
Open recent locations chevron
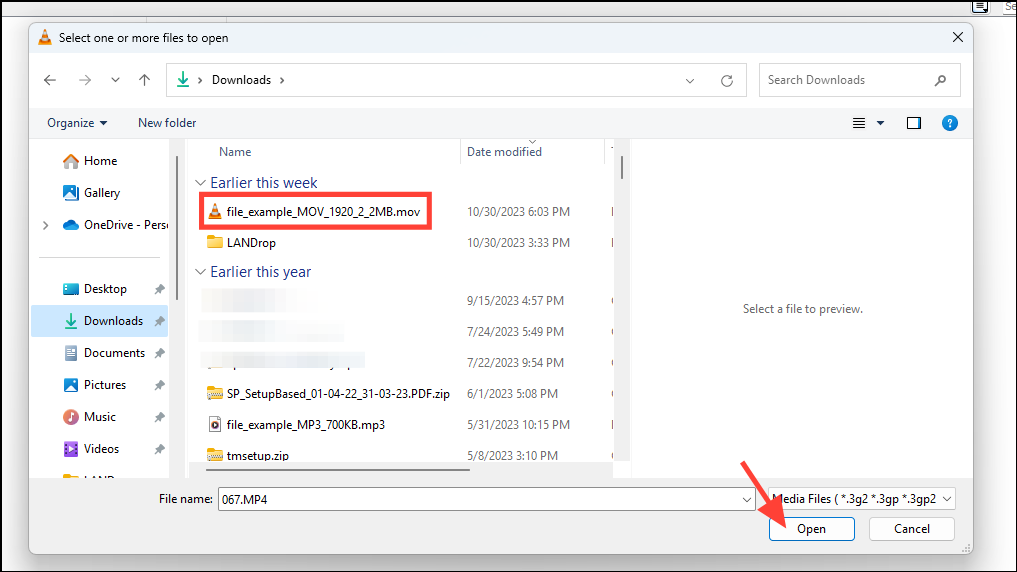coord(115,80)
